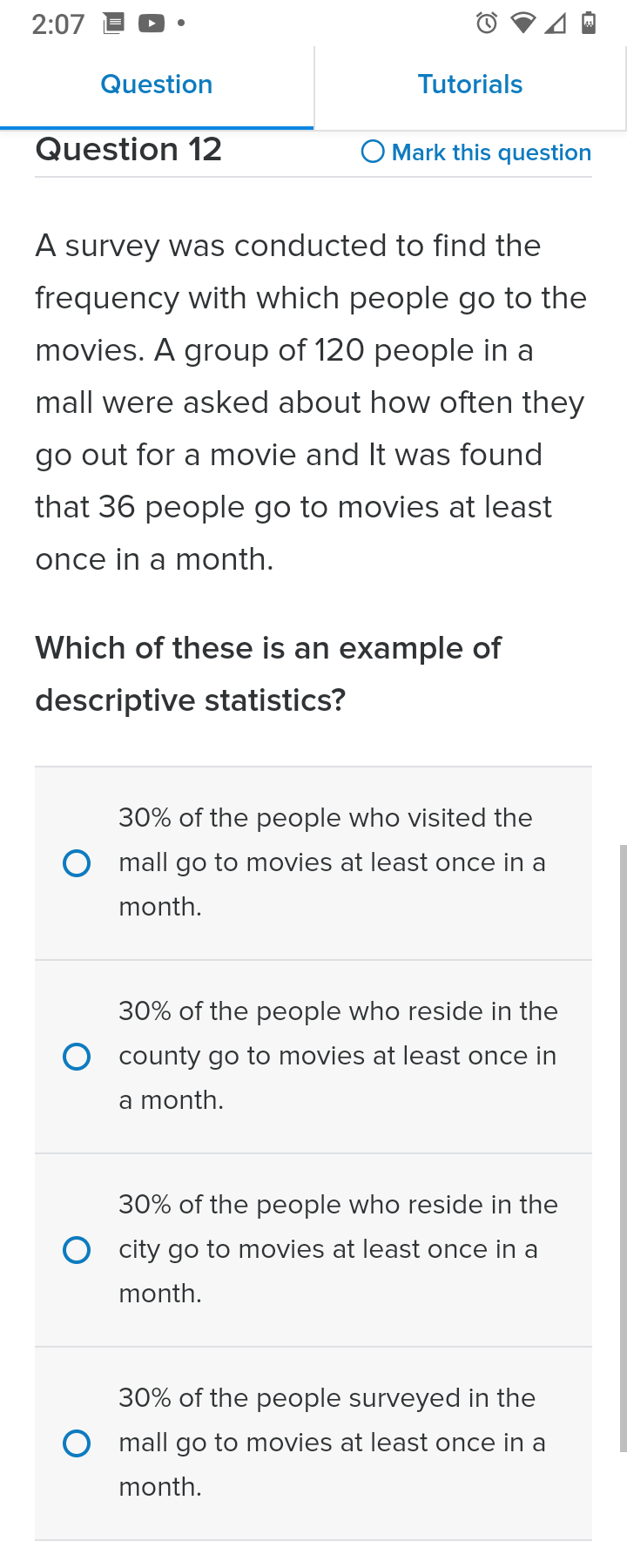Screen dimensions: 627x1568
Task: Tap the circle icon beside Mark this question
Action: pyautogui.click(x=373, y=152)
